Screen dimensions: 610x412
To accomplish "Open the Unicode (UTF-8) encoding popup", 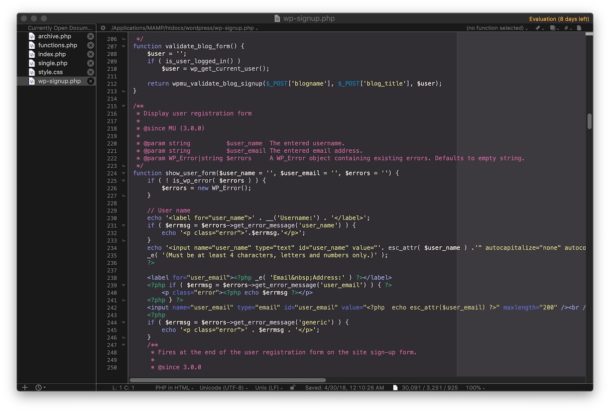I will click(x=223, y=387).
